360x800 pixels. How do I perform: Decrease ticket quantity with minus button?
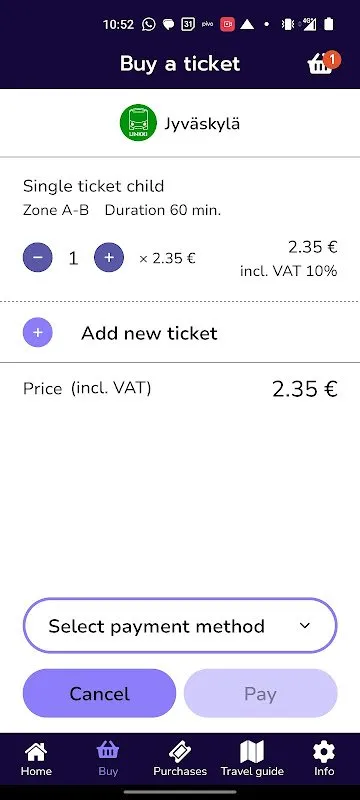click(38, 257)
